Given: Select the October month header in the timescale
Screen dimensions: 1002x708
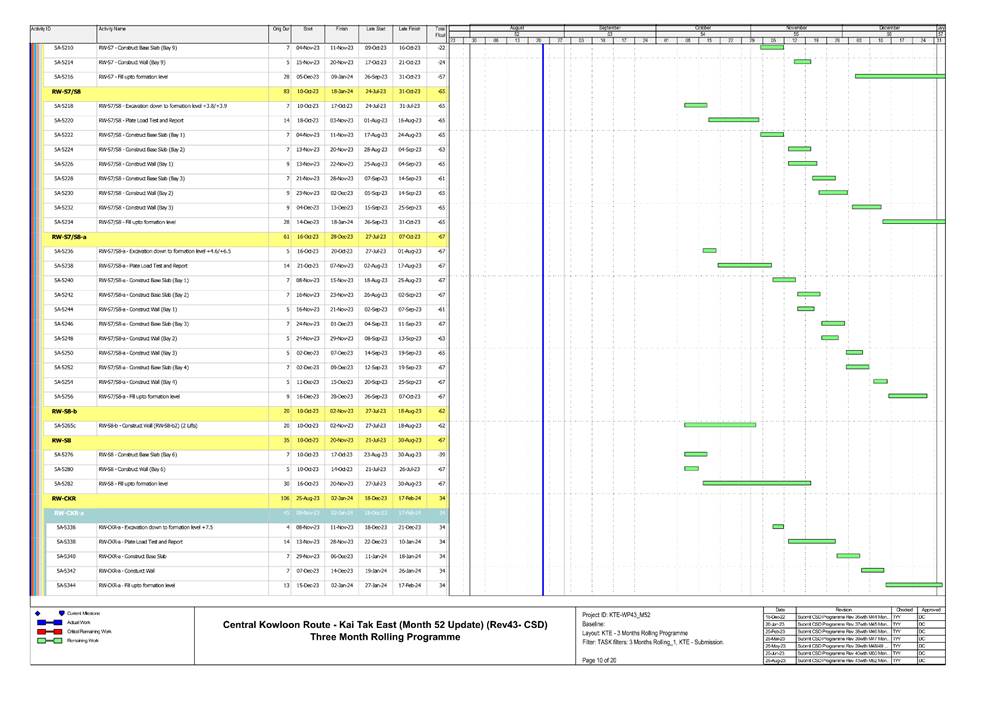Looking at the screenshot, I should 704,27.
